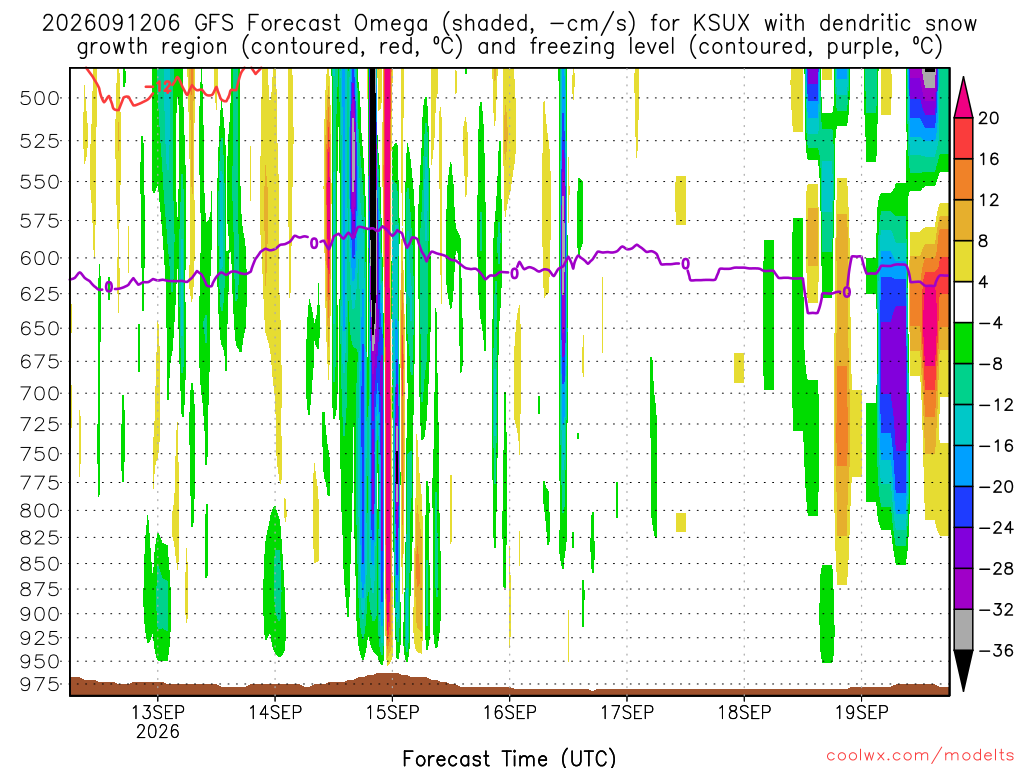Select the 19SEP tick label

861,712
